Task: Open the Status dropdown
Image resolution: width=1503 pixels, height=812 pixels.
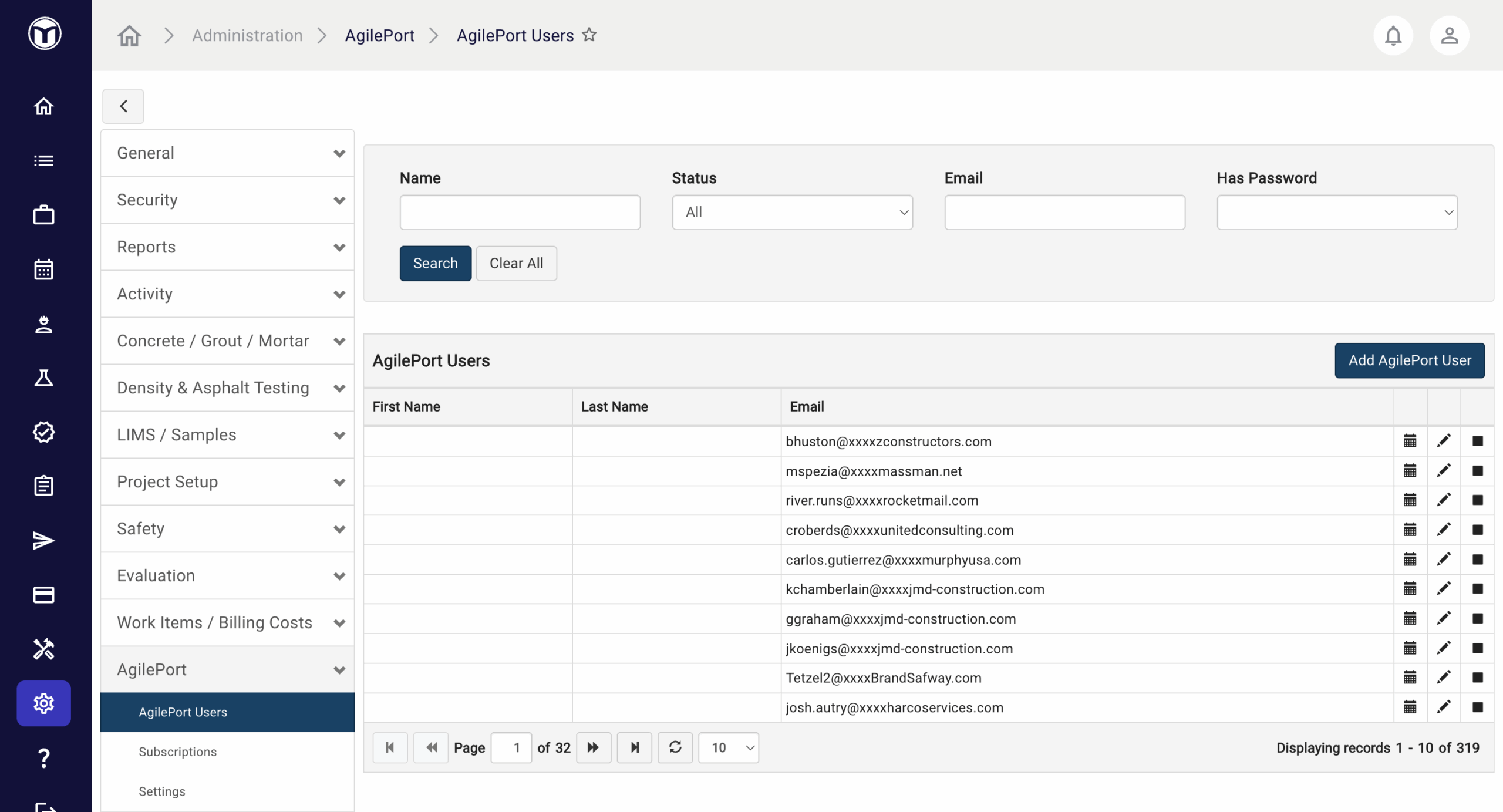Action: tap(792, 212)
